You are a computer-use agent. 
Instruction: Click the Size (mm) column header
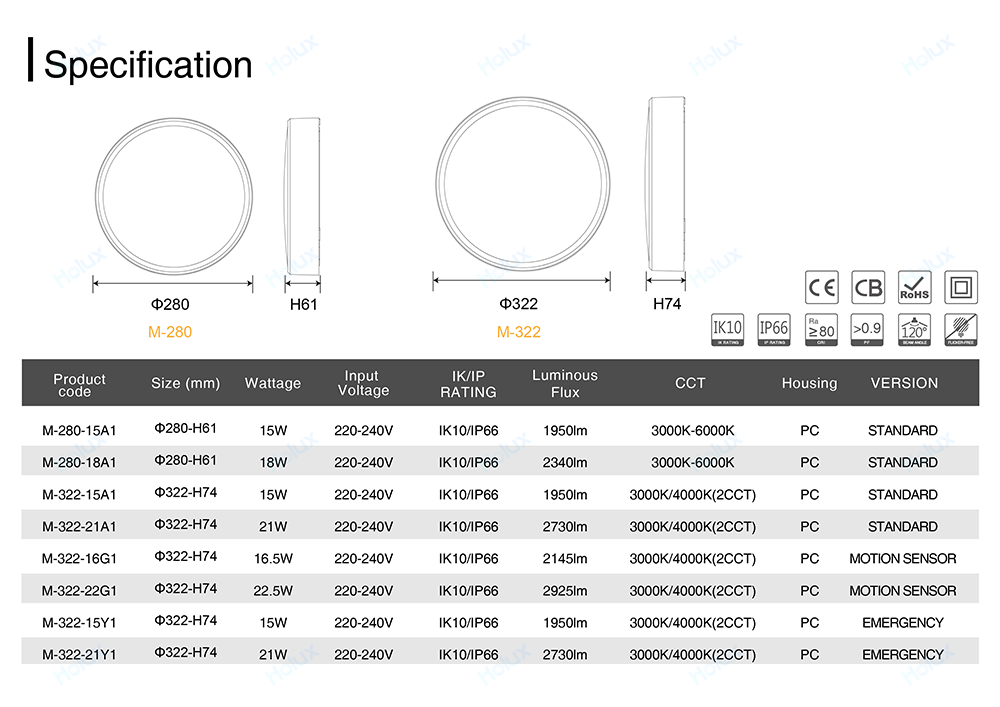click(x=186, y=383)
